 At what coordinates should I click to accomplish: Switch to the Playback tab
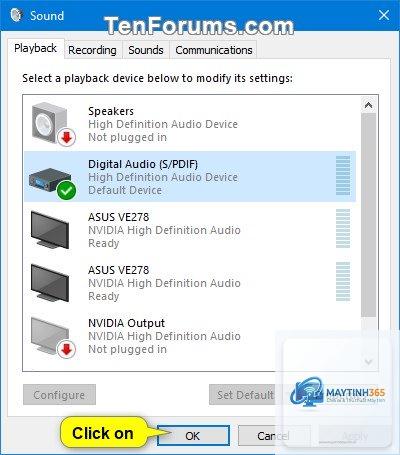pos(35,48)
